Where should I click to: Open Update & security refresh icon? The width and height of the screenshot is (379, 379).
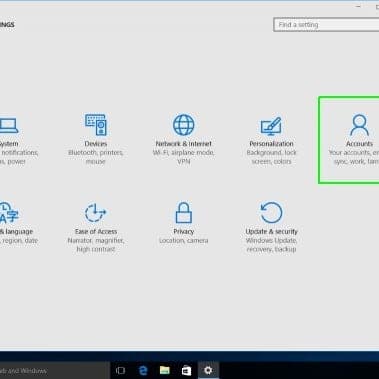(x=271, y=212)
